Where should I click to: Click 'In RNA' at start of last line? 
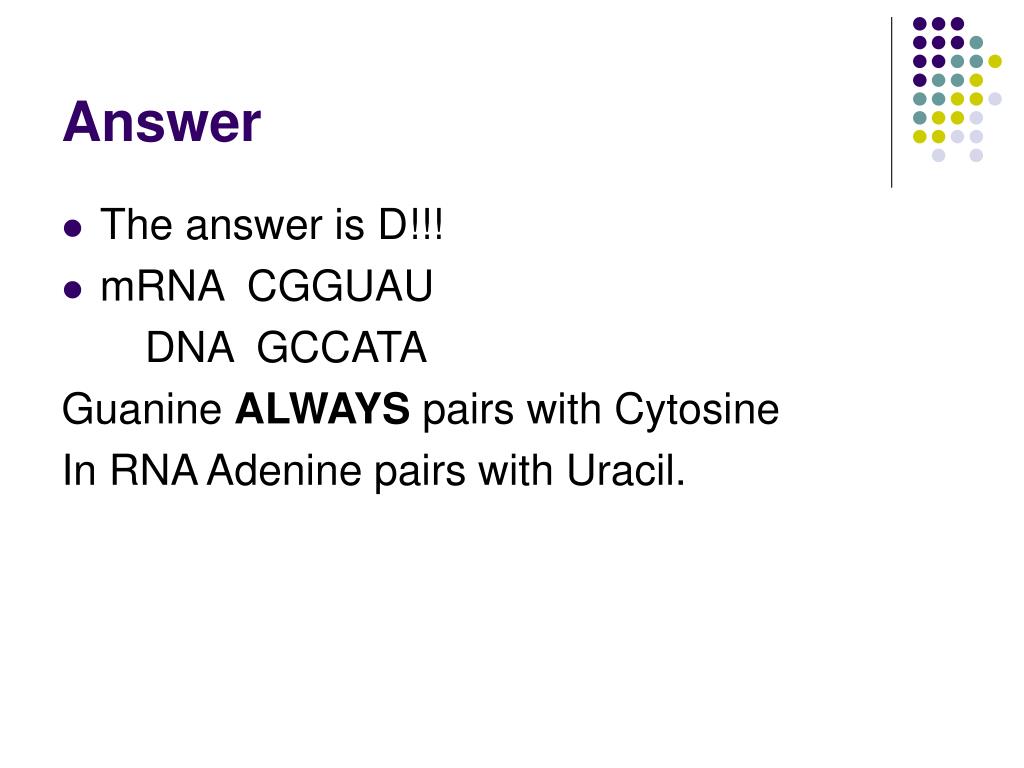130,470
